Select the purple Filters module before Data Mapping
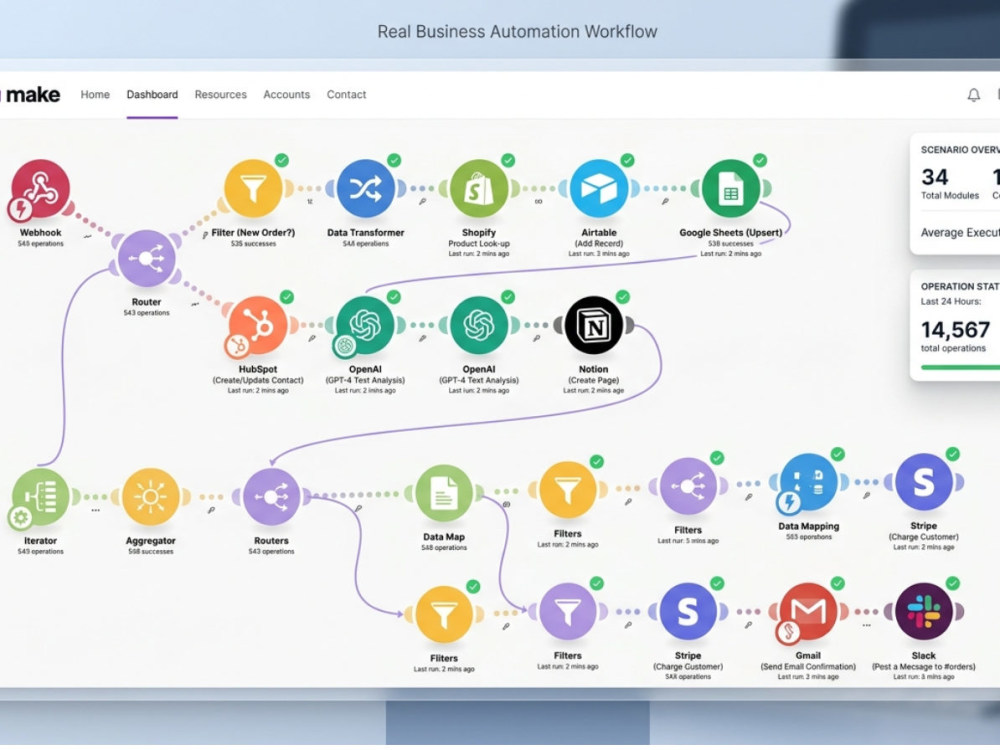Viewport: 1000px width, 750px height. [x=688, y=486]
